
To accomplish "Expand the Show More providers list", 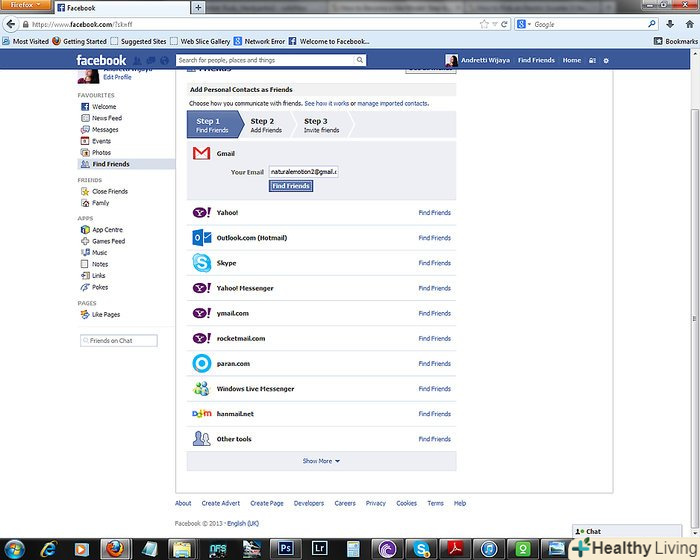I will coord(321,461).
